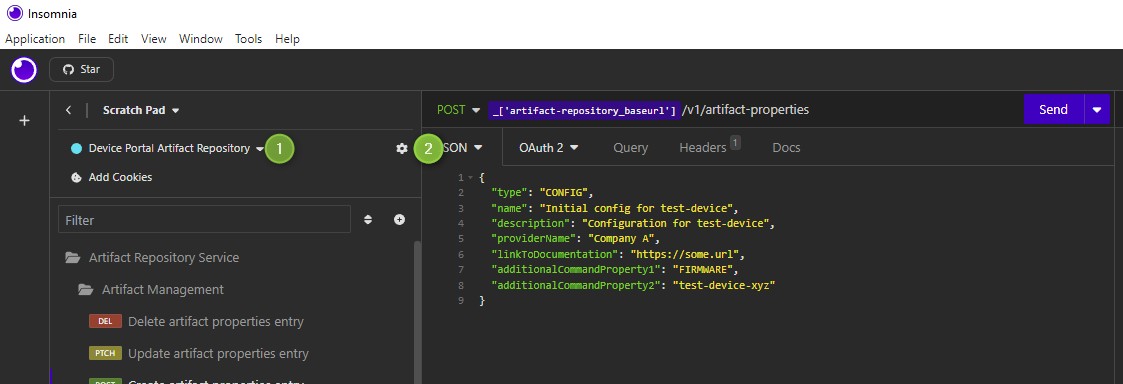Click the Send button

pos(1054,110)
